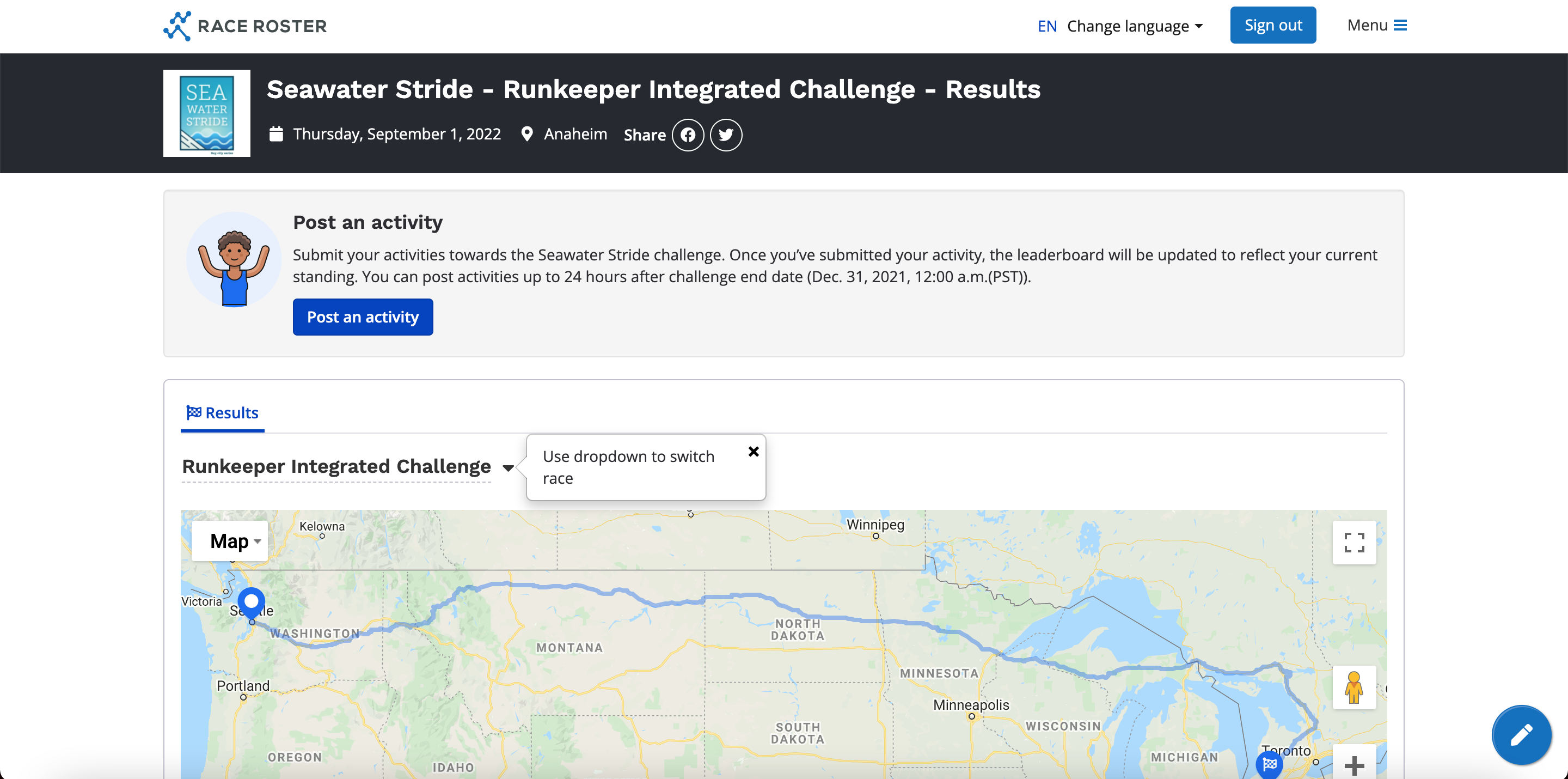
Task: Expand the Runkeeper Integrated Challenge dropdown
Action: (509, 466)
